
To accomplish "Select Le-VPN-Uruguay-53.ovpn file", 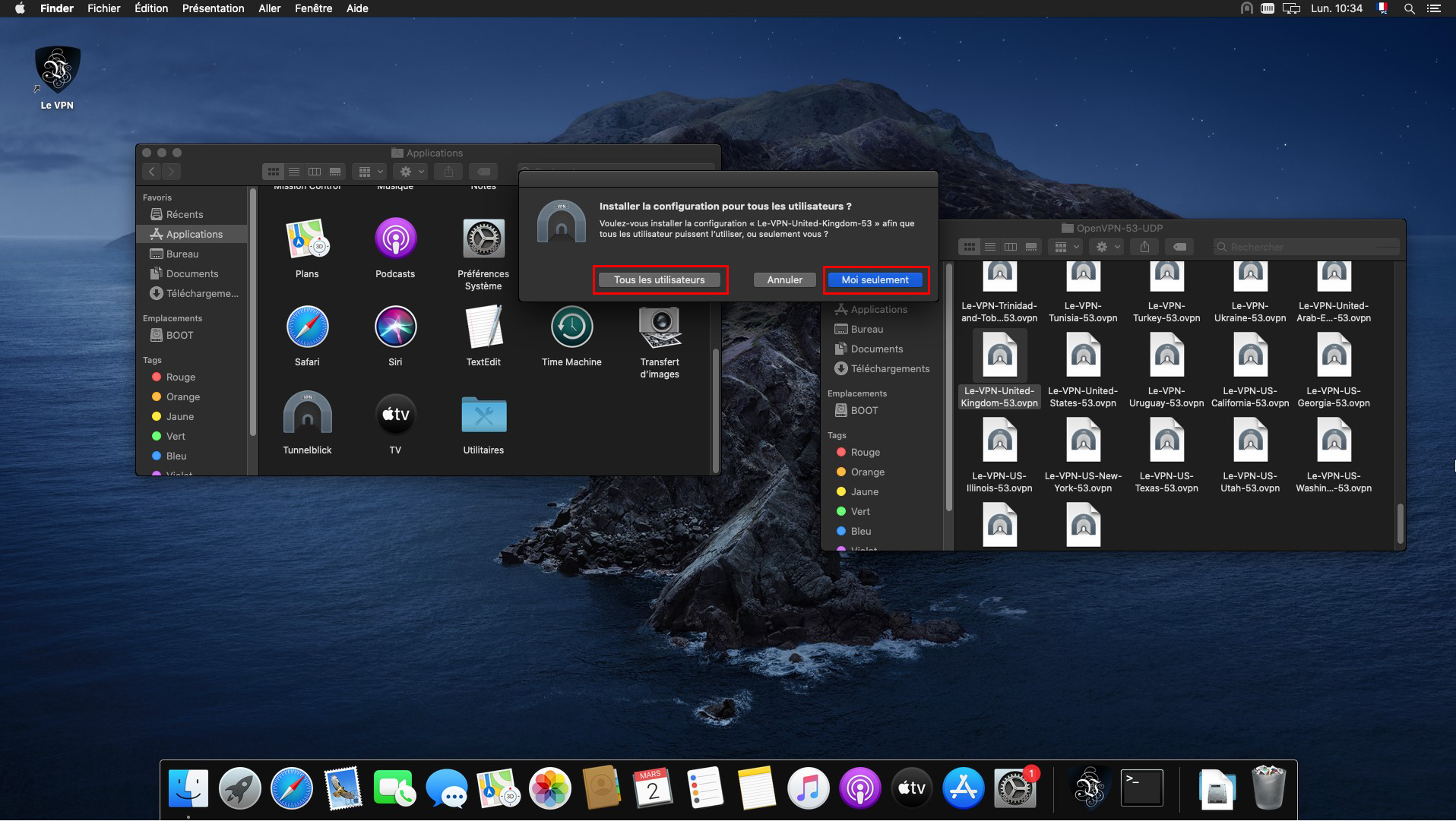I will click(x=1166, y=370).
